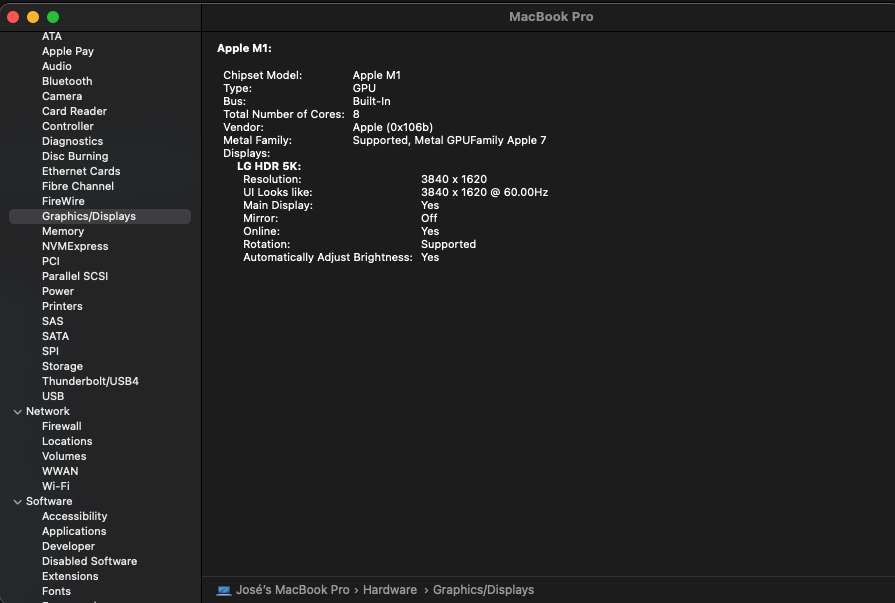Screen dimensions: 895x603
Task: Close the window with the red button
Action: (13, 17)
